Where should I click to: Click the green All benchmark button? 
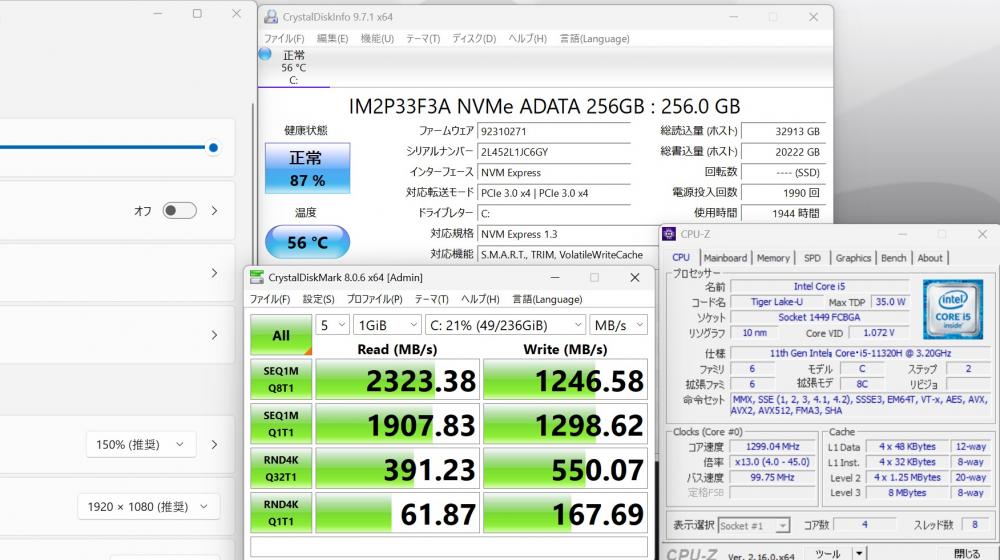281,335
